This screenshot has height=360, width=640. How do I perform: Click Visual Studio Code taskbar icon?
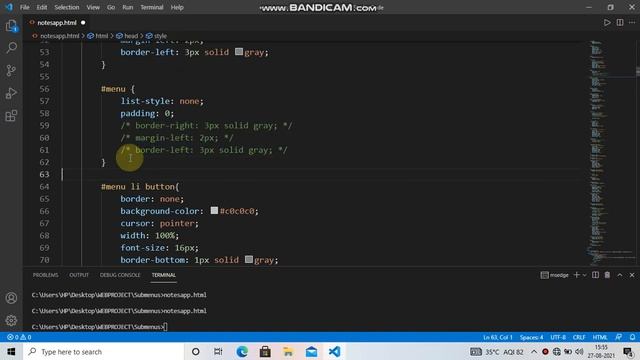(x=334, y=351)
